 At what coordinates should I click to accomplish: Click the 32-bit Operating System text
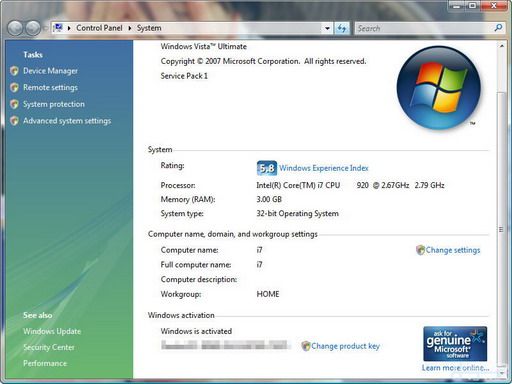tap(297, 214)
